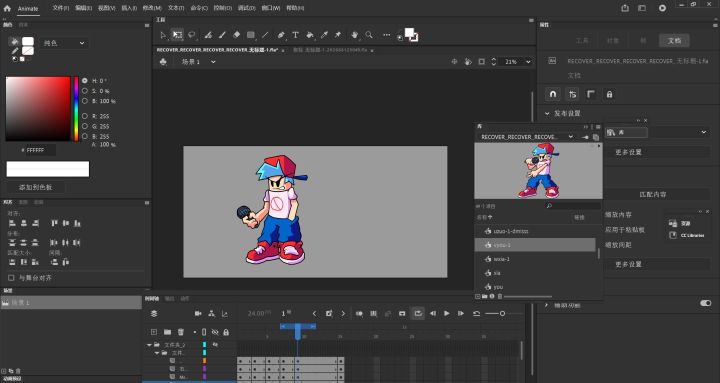Click the share icon in title bar

[x=625, y=8]
